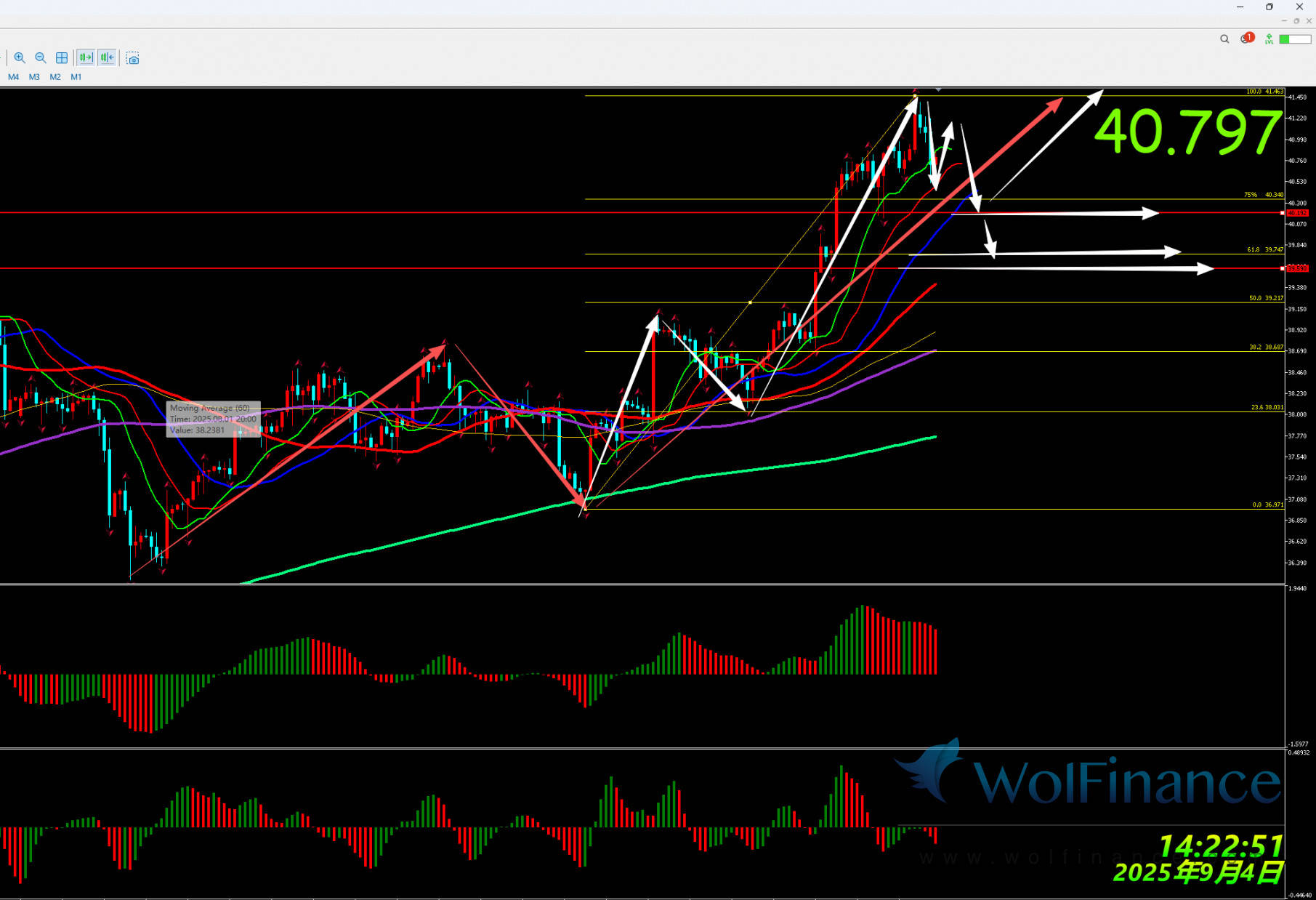Image resolution: width=1316 pixels, height=900 pixels.
Task: Click the 1.9440 indicator scale value
Action: [x=1297, y=588]
